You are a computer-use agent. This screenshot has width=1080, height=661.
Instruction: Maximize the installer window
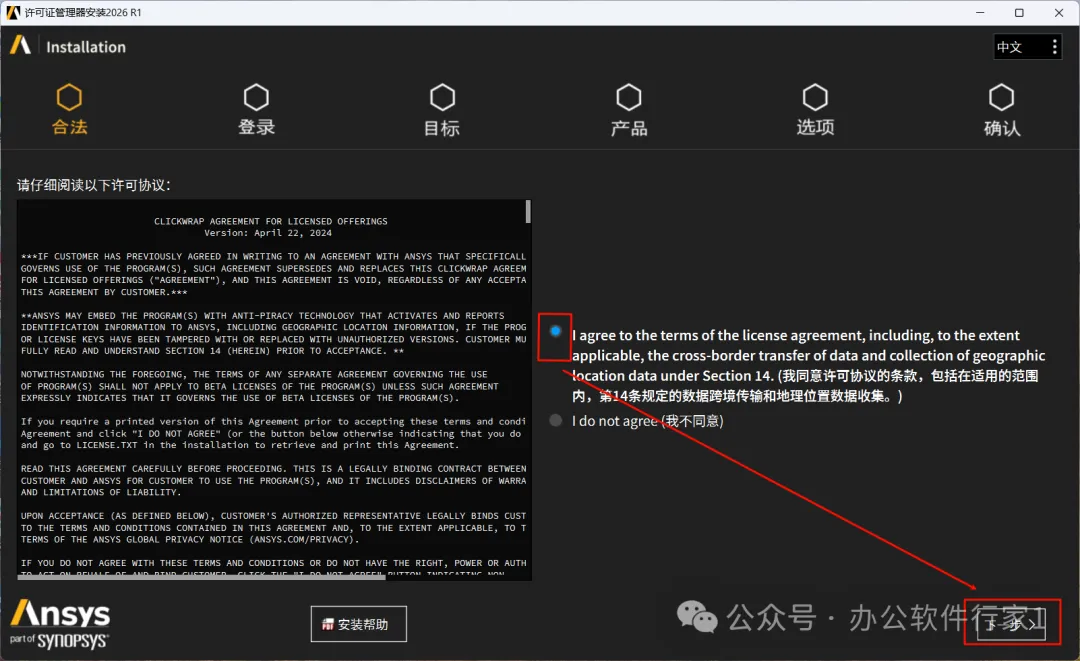point(1019,12)
